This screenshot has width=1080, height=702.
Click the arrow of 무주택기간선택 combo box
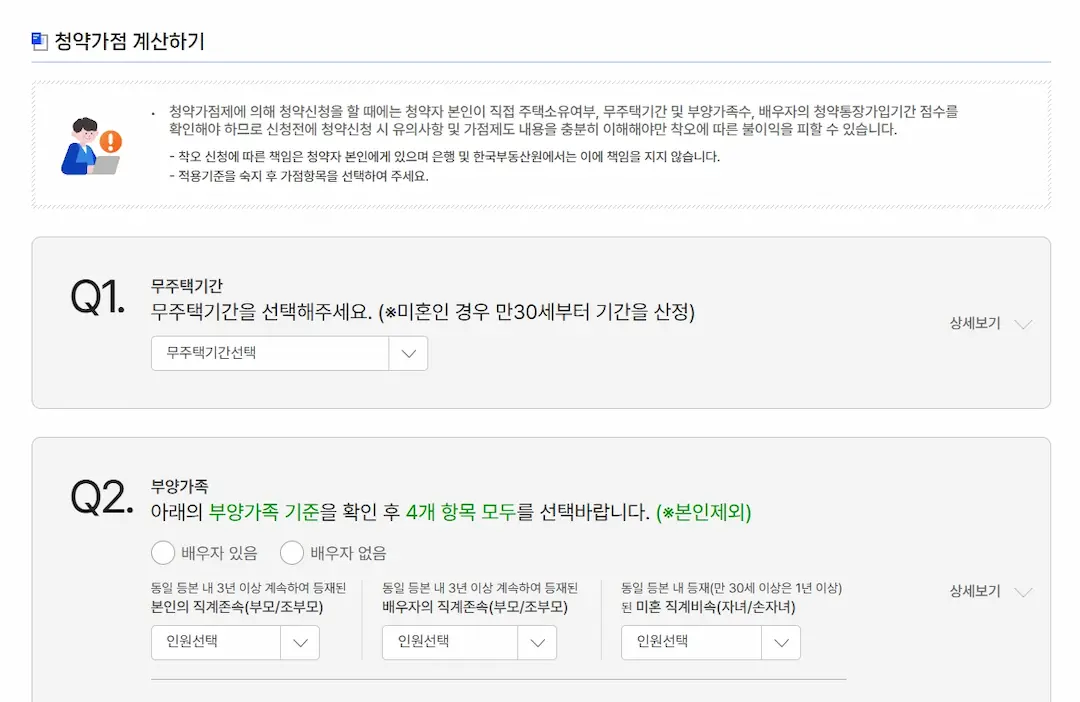(408, 353)
